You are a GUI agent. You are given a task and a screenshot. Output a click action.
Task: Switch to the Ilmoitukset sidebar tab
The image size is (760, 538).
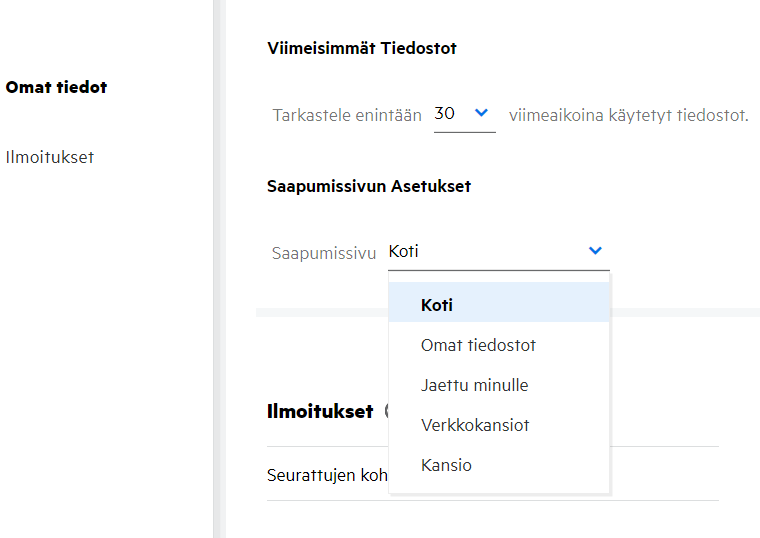click(50, 157)
